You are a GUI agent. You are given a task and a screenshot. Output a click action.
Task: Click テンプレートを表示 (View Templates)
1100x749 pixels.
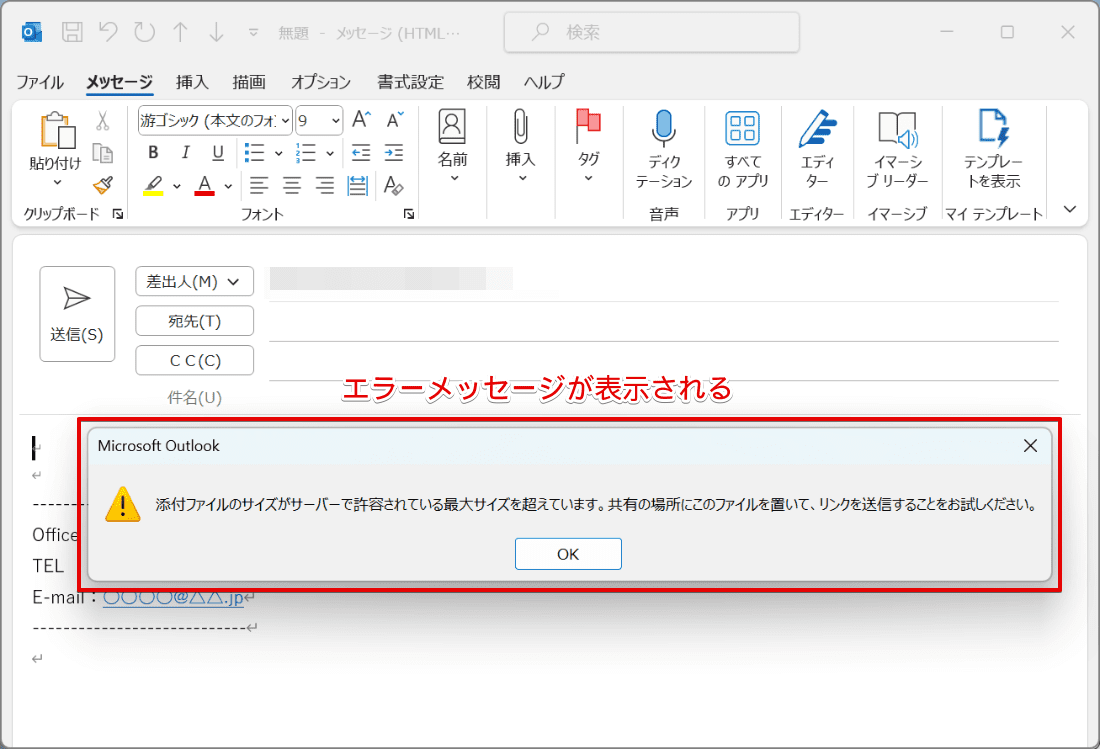pos(993,151)
